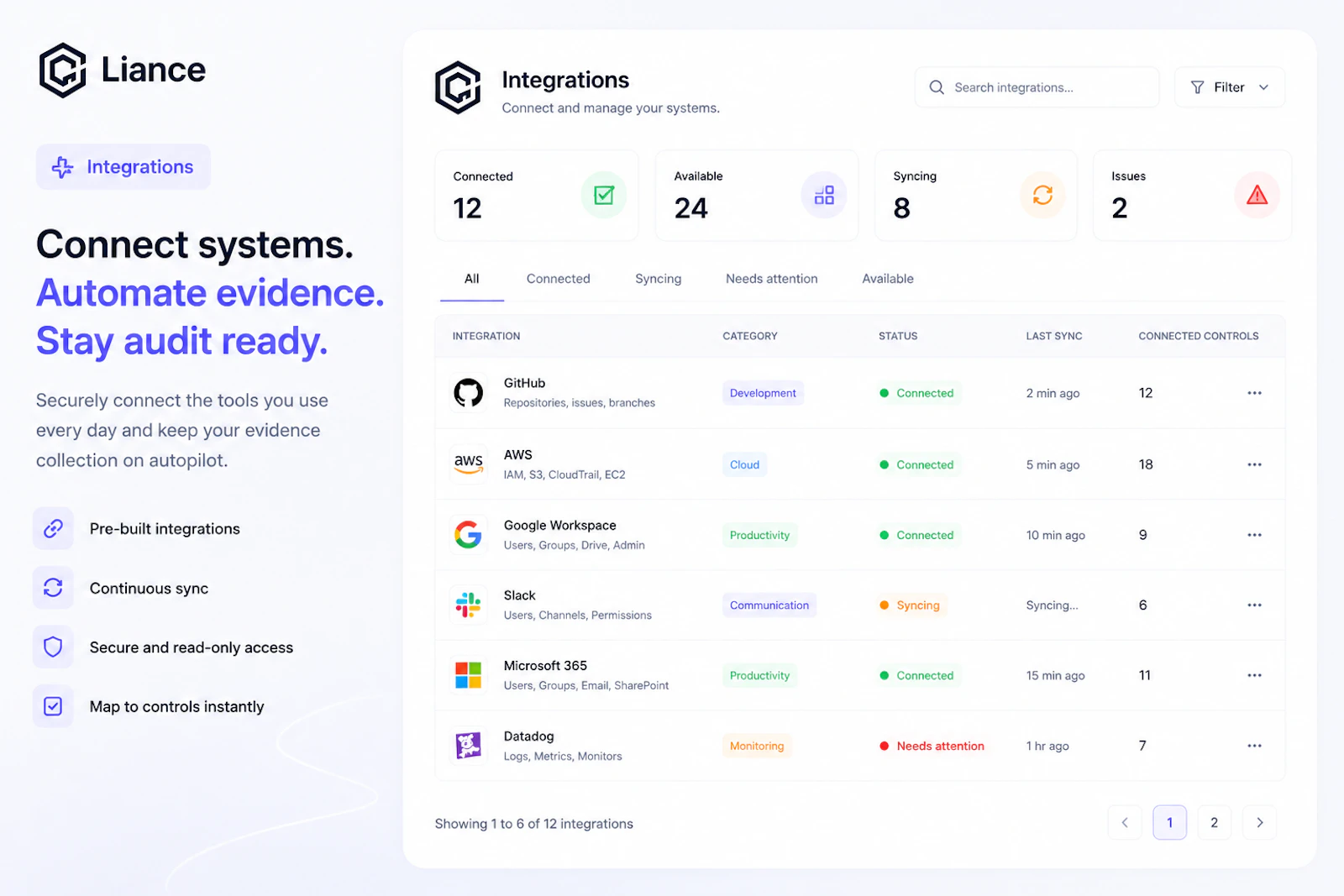This screenshot has width=1344, height=896.
Task: Open GitHub row more options menu
Action: click(1254, 393)
